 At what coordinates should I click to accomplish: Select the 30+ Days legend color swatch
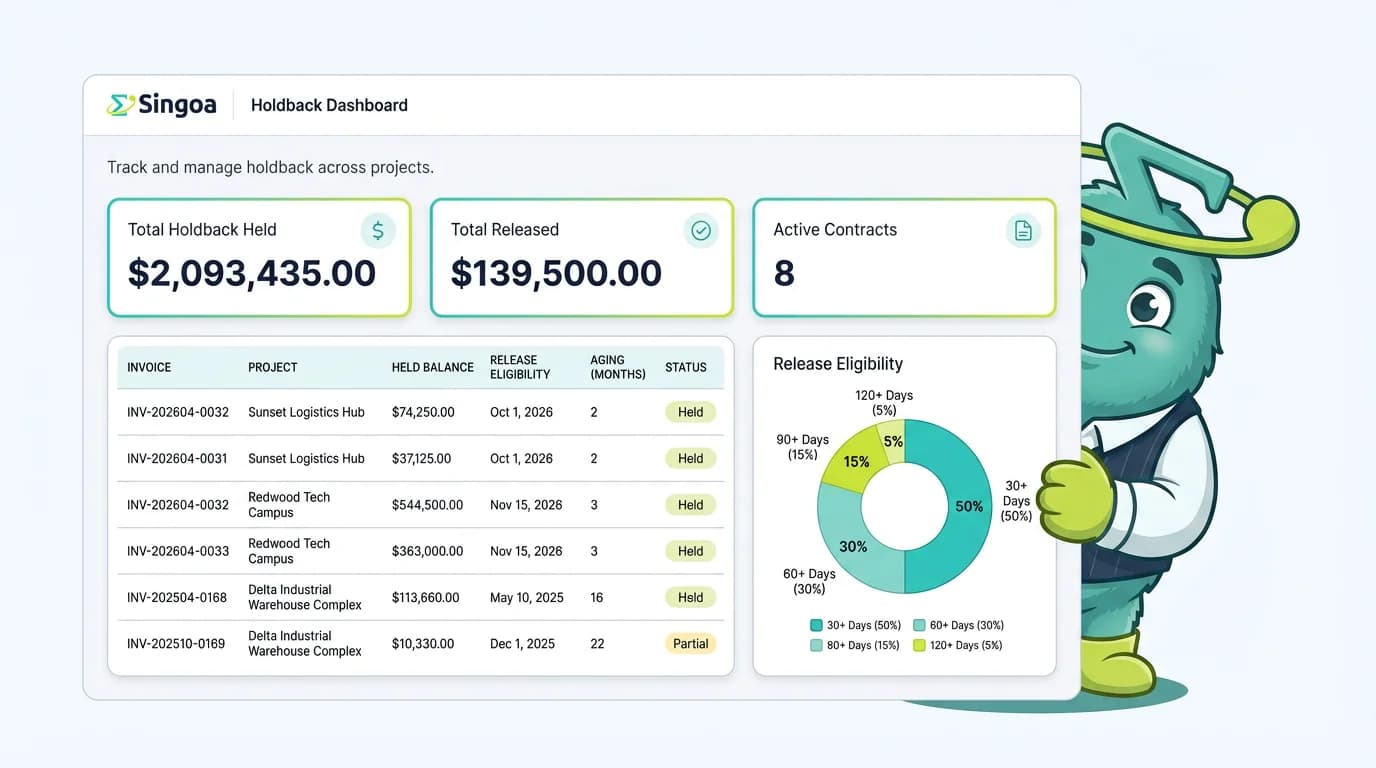click(816, 625)
